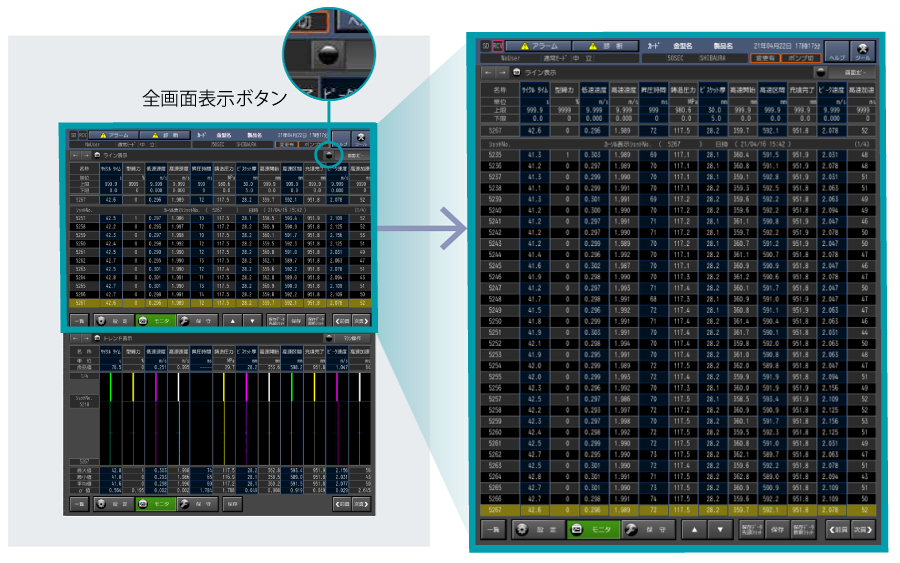Click forward arrow beside ライン表示 in right panel

501,73
